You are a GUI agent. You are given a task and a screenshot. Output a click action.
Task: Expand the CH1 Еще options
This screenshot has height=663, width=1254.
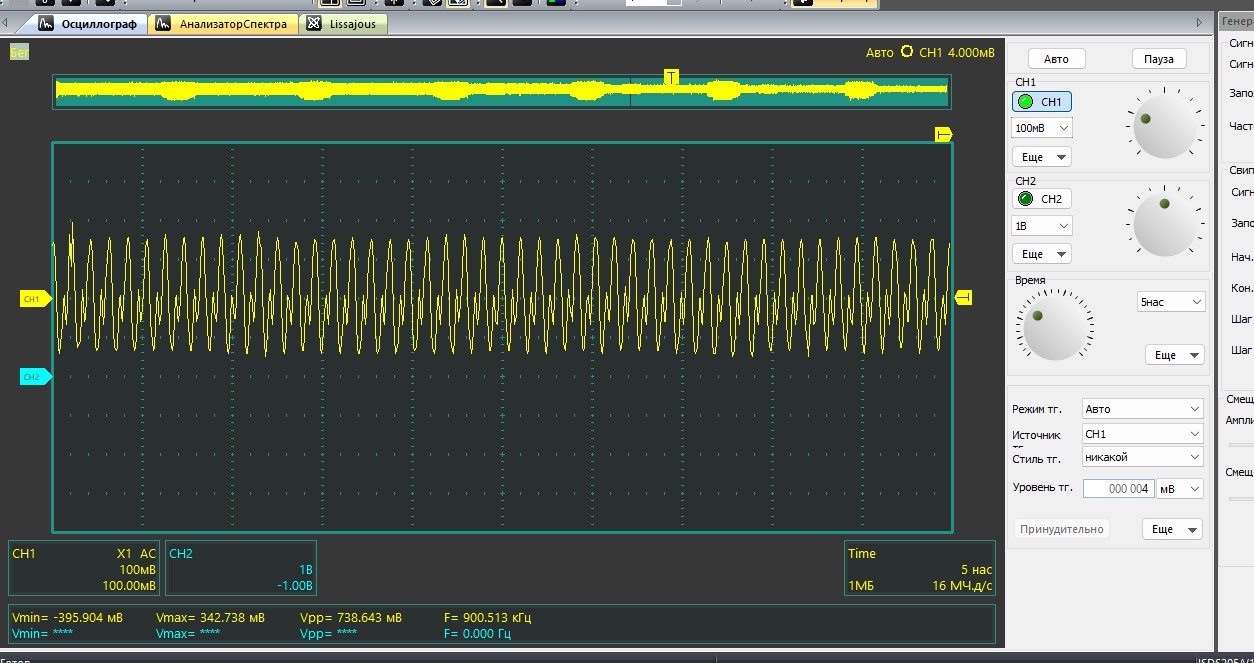1041,157
